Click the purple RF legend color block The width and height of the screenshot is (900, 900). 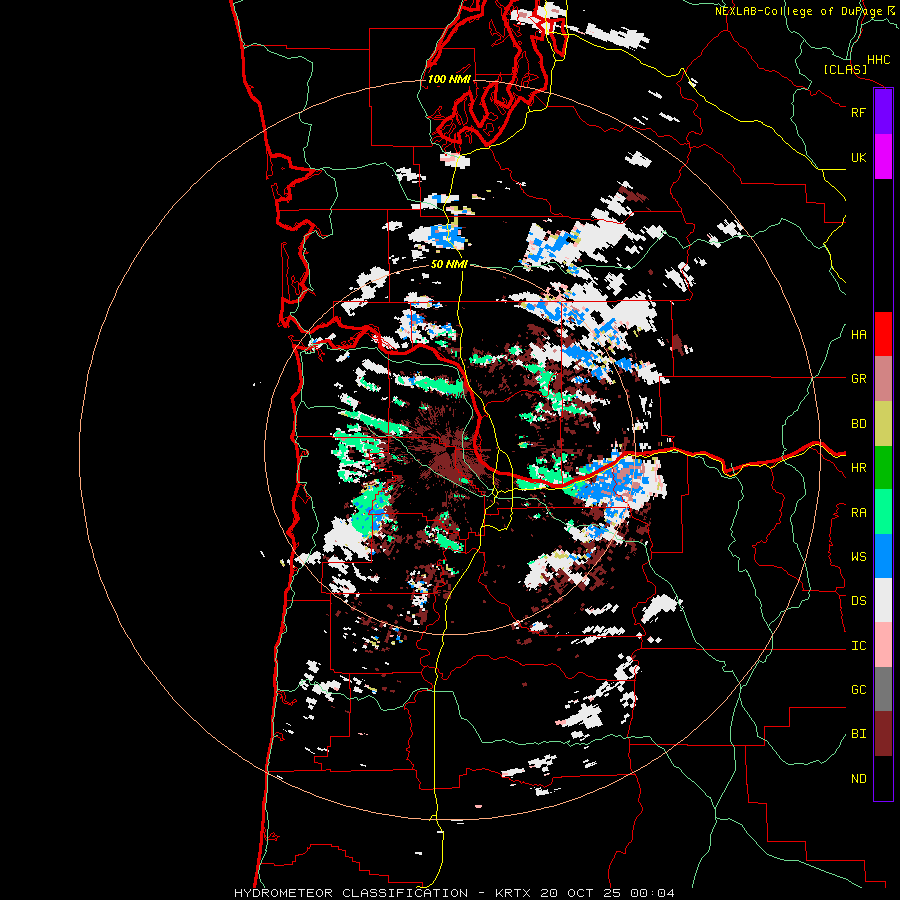click(883, 112)
